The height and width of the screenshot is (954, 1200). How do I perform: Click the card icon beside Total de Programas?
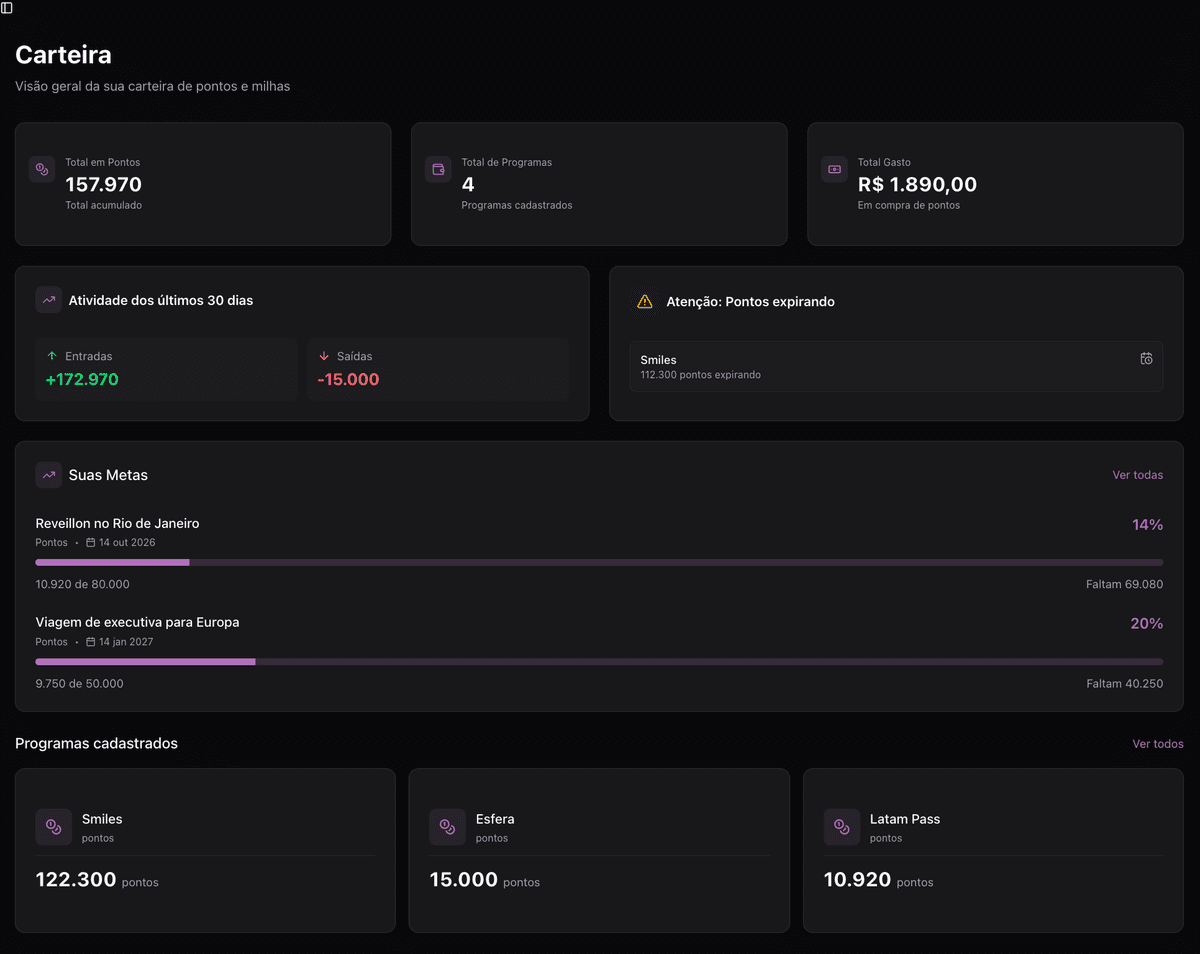point(438,170)
